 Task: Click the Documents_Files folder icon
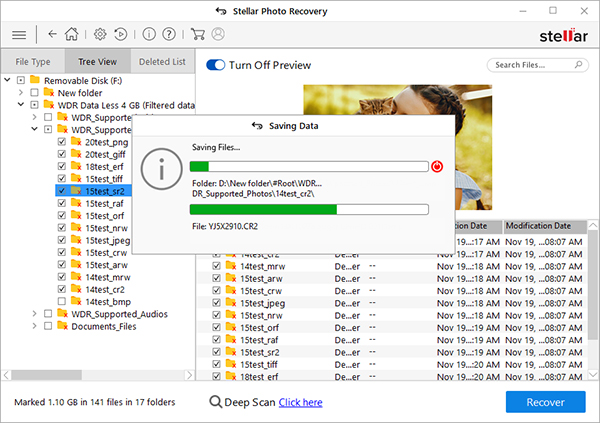tap(62, 326)
